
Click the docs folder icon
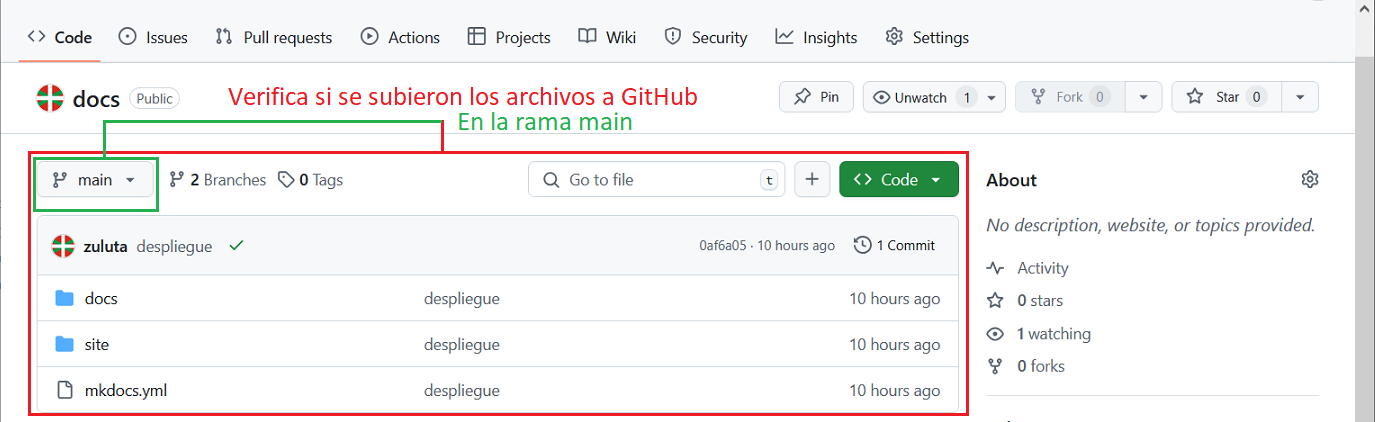[x=65, y=298]
